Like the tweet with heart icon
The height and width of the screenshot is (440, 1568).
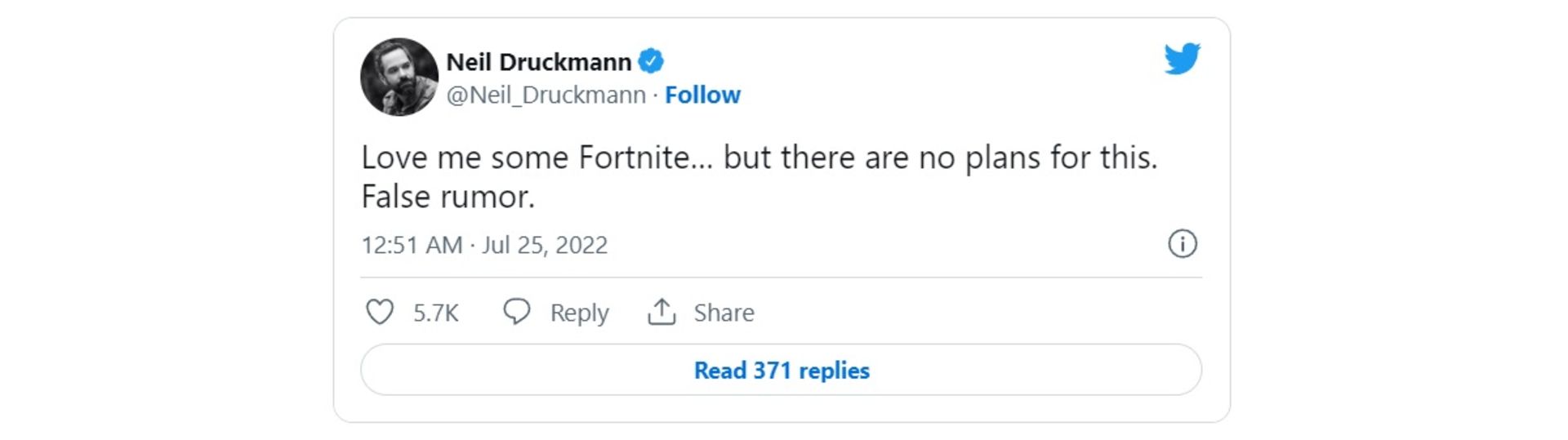379,312
